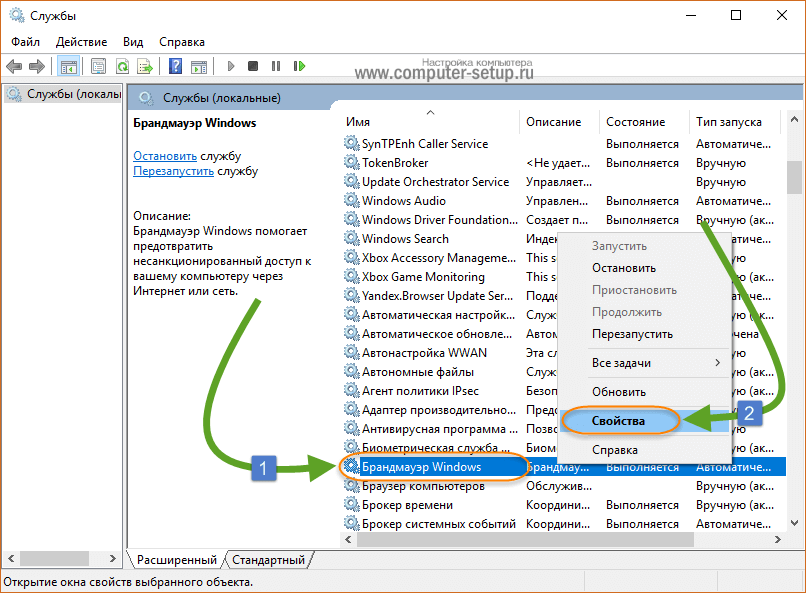
Task: Open the Properties toolbar icon
Action: click(x=98, y=66)
